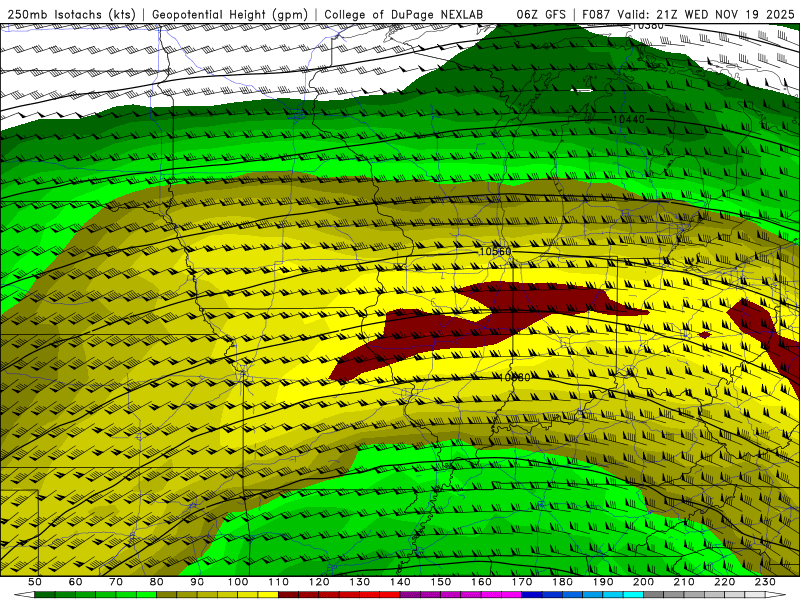Click the 100 label on color scale
This screenshot has width=800, height=600.
238,582
